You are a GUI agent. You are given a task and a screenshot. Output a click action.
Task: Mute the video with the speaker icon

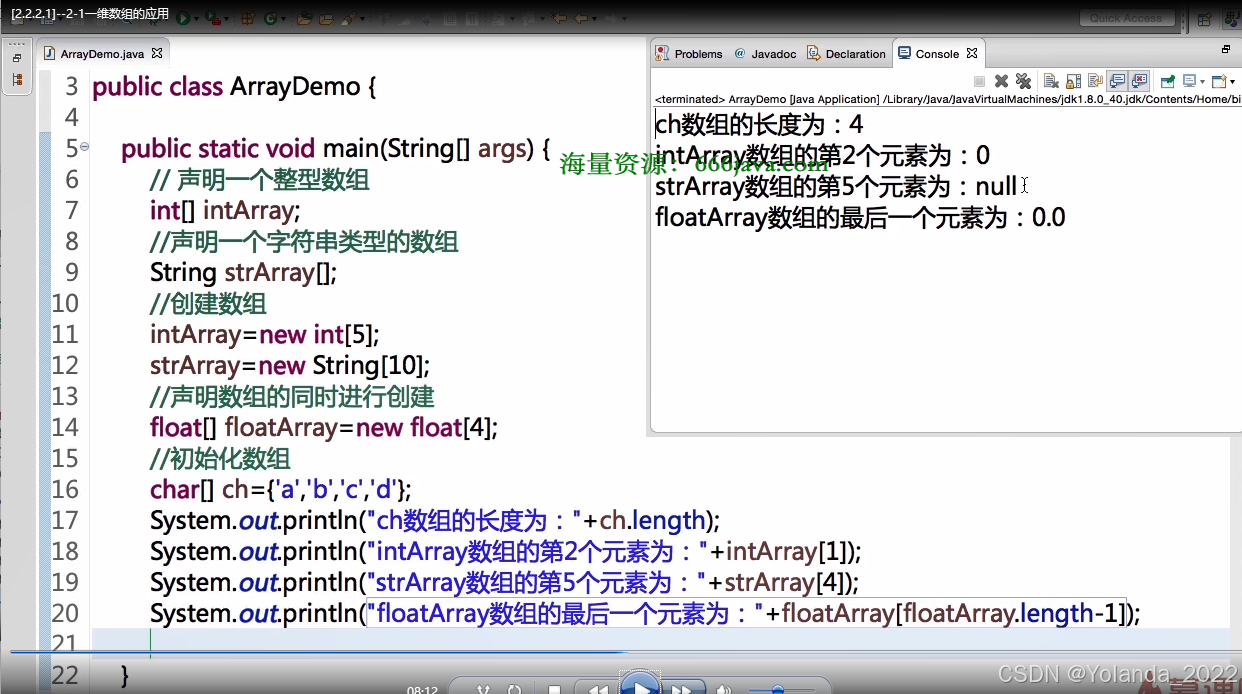[724, 689]
